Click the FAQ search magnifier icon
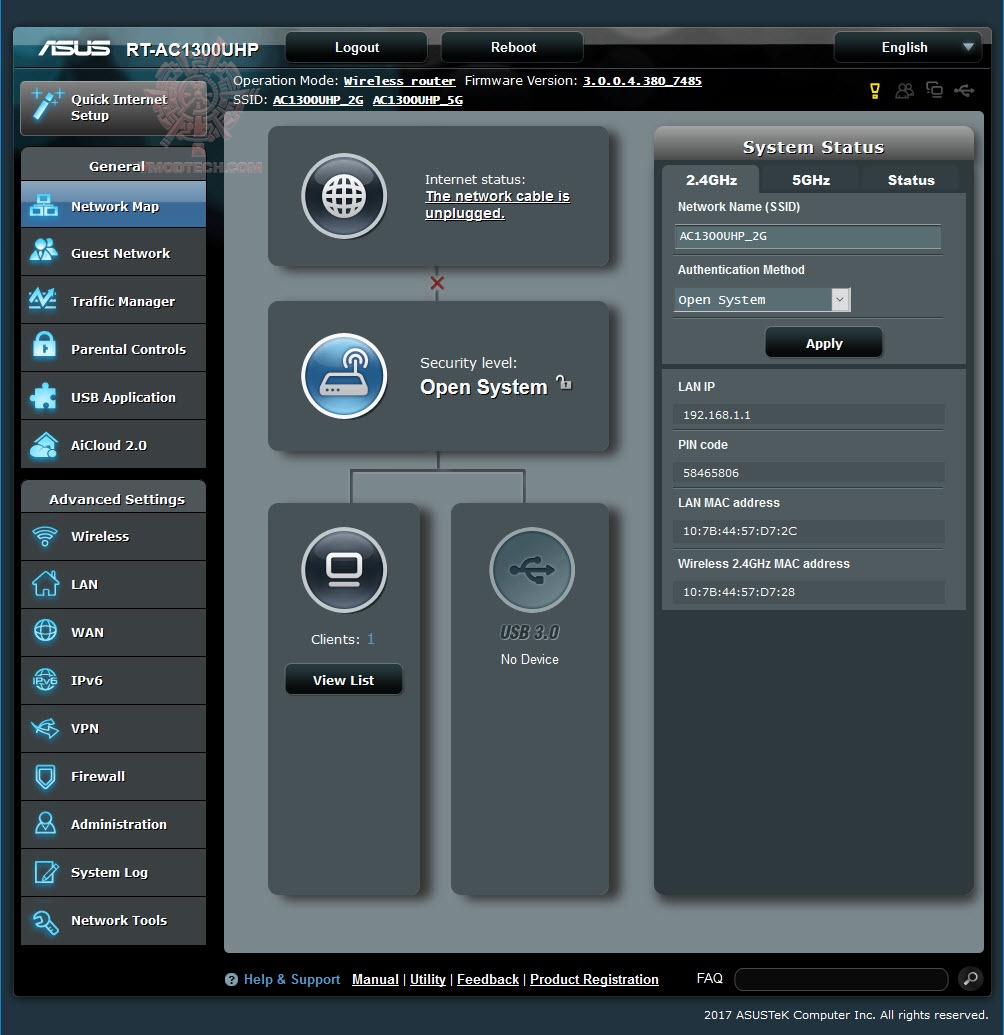The image size is (1004, 1035). (970, 978)
